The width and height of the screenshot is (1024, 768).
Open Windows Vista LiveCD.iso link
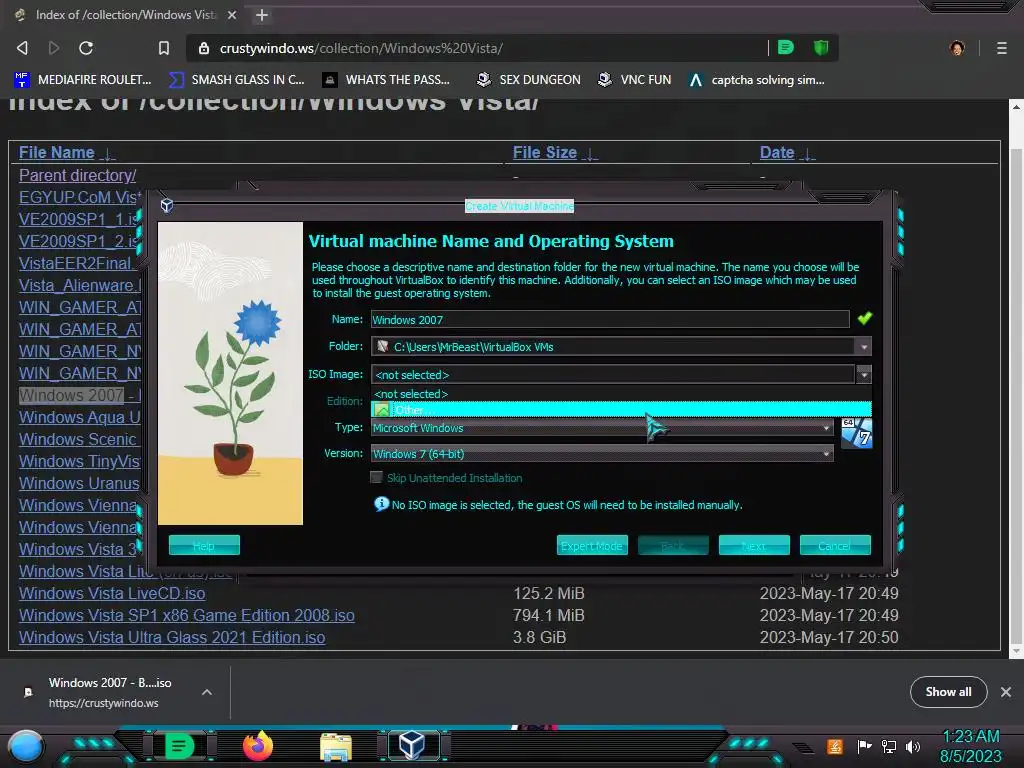[x=112, y=594]
